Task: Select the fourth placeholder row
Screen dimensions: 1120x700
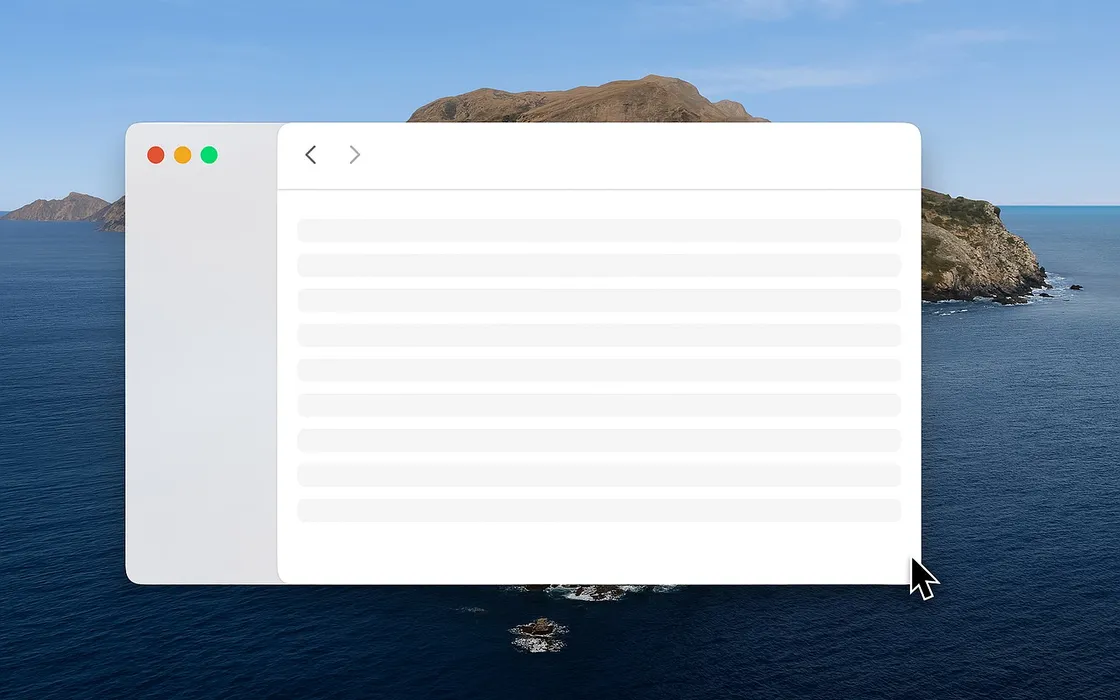Action: 598,335
